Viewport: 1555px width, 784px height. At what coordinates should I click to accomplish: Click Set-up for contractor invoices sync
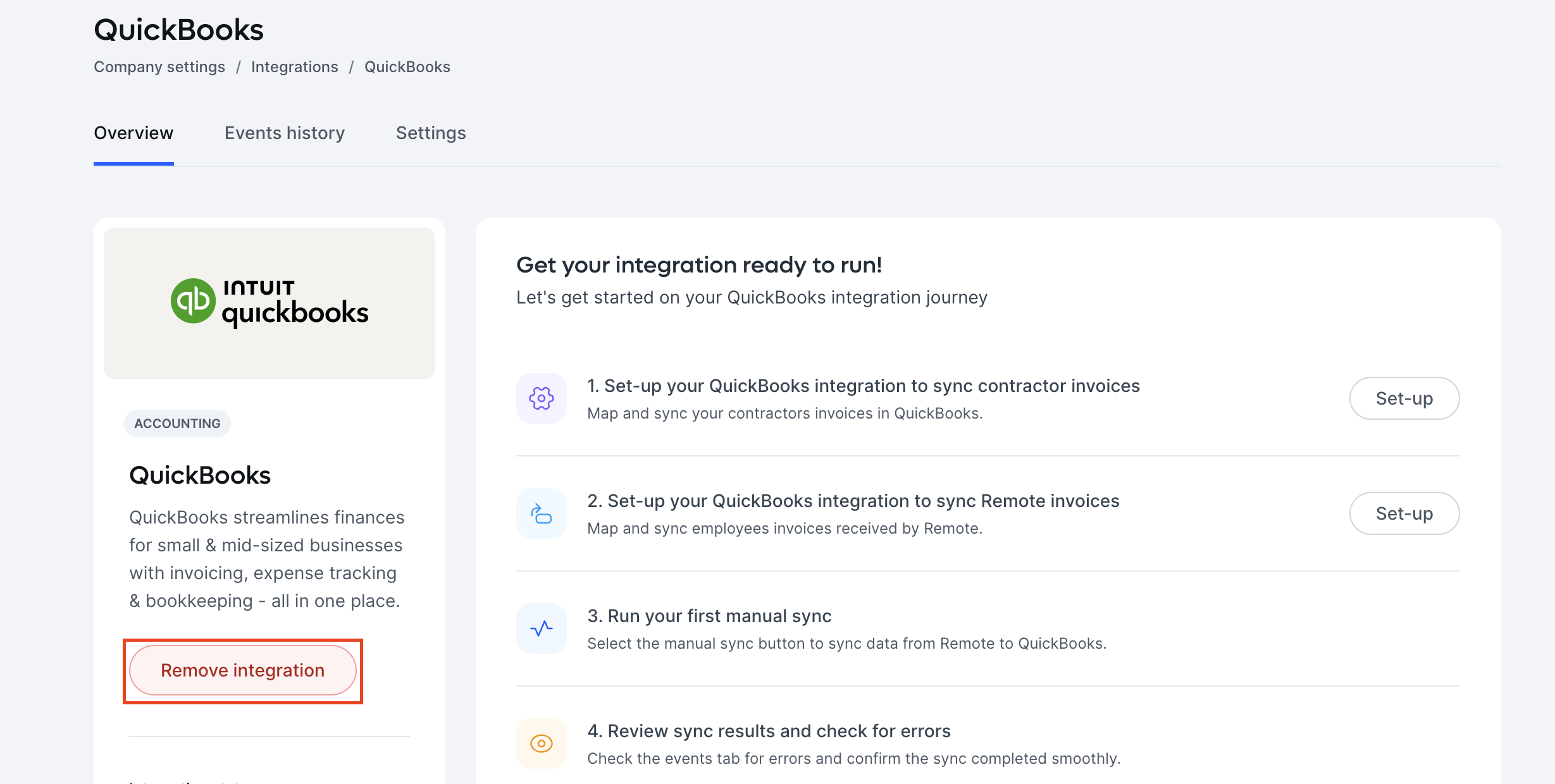click(x=1404, y=398)
